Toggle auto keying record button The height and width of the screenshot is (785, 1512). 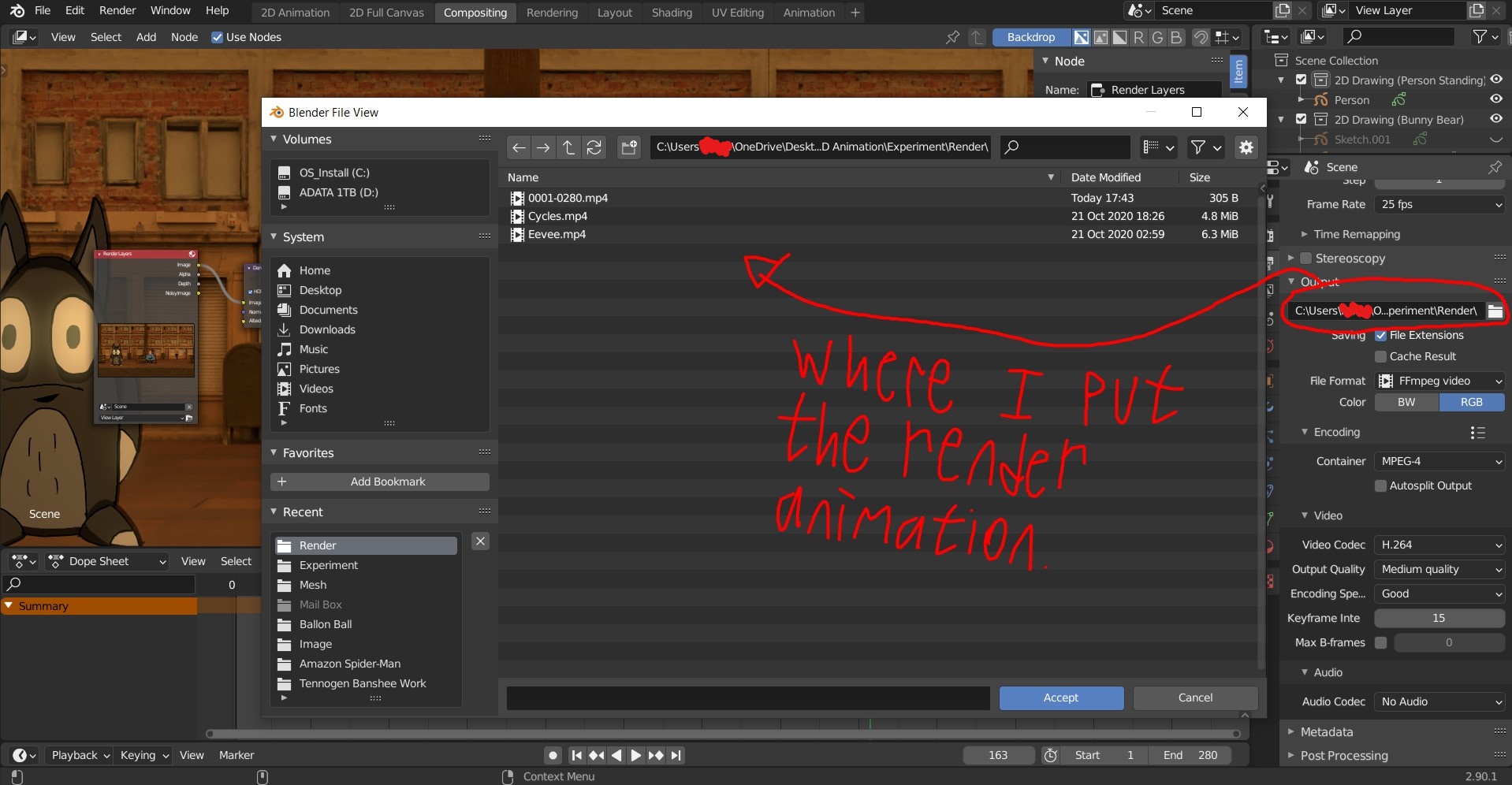click(553, 755)
